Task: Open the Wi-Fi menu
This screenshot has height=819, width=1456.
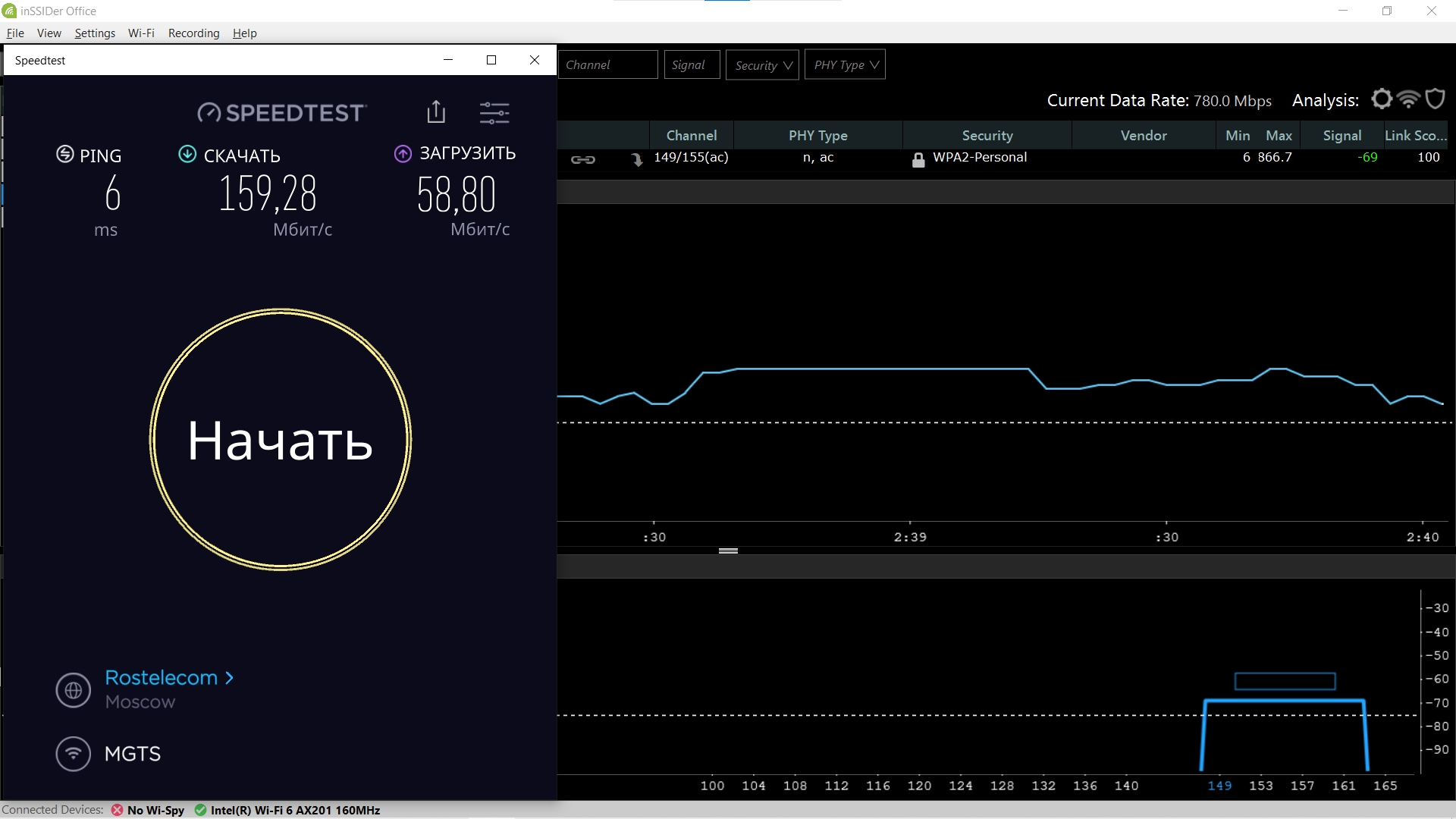Action: tap(141, 33)
